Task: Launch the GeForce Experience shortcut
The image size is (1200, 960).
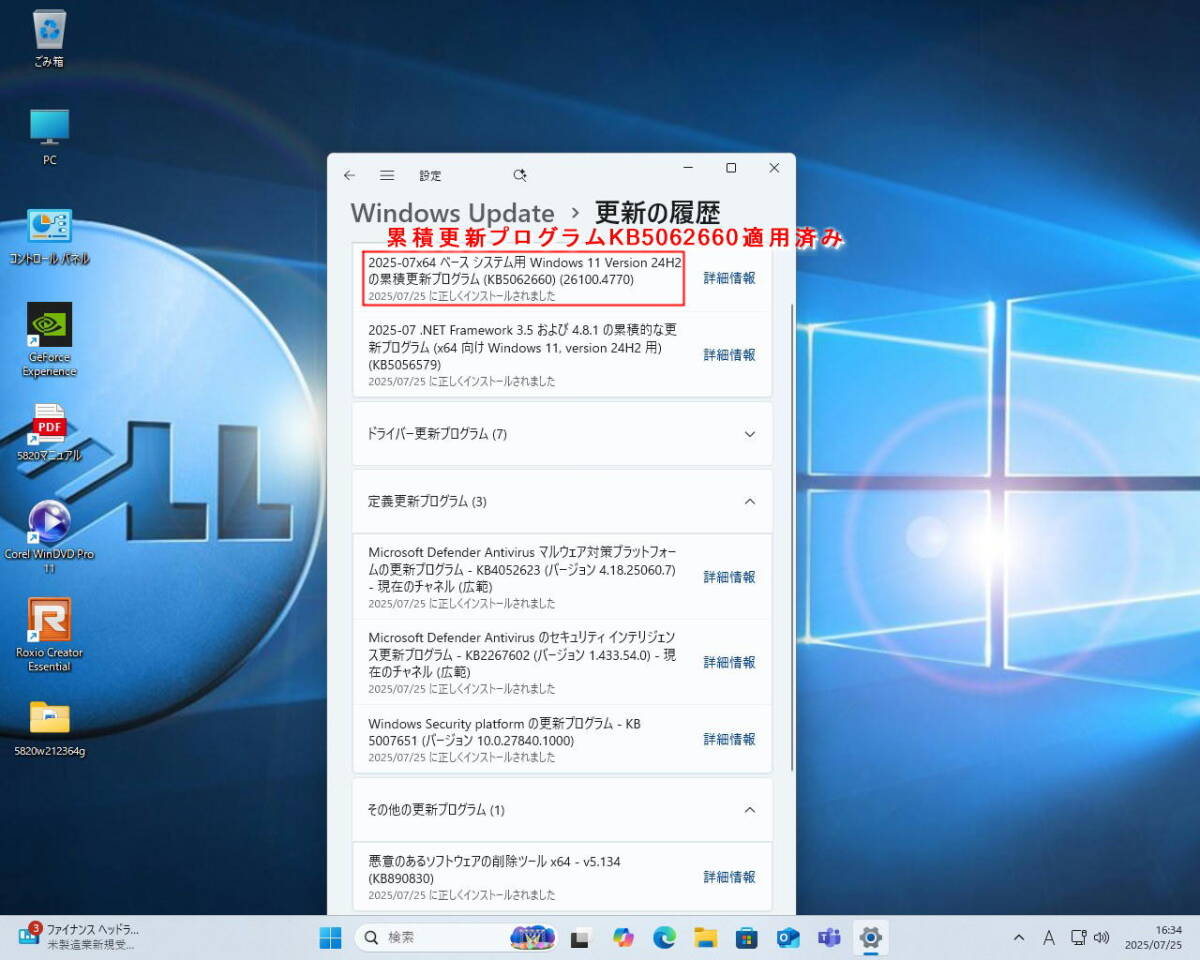Action: 49,340
